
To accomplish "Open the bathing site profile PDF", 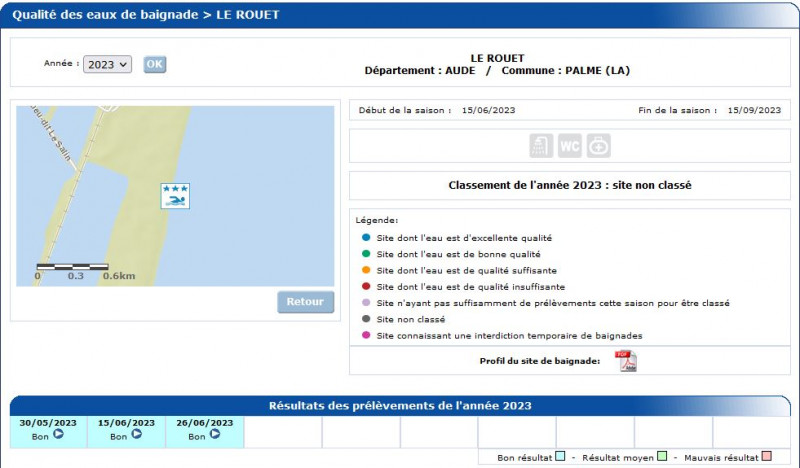I will 626,361.
